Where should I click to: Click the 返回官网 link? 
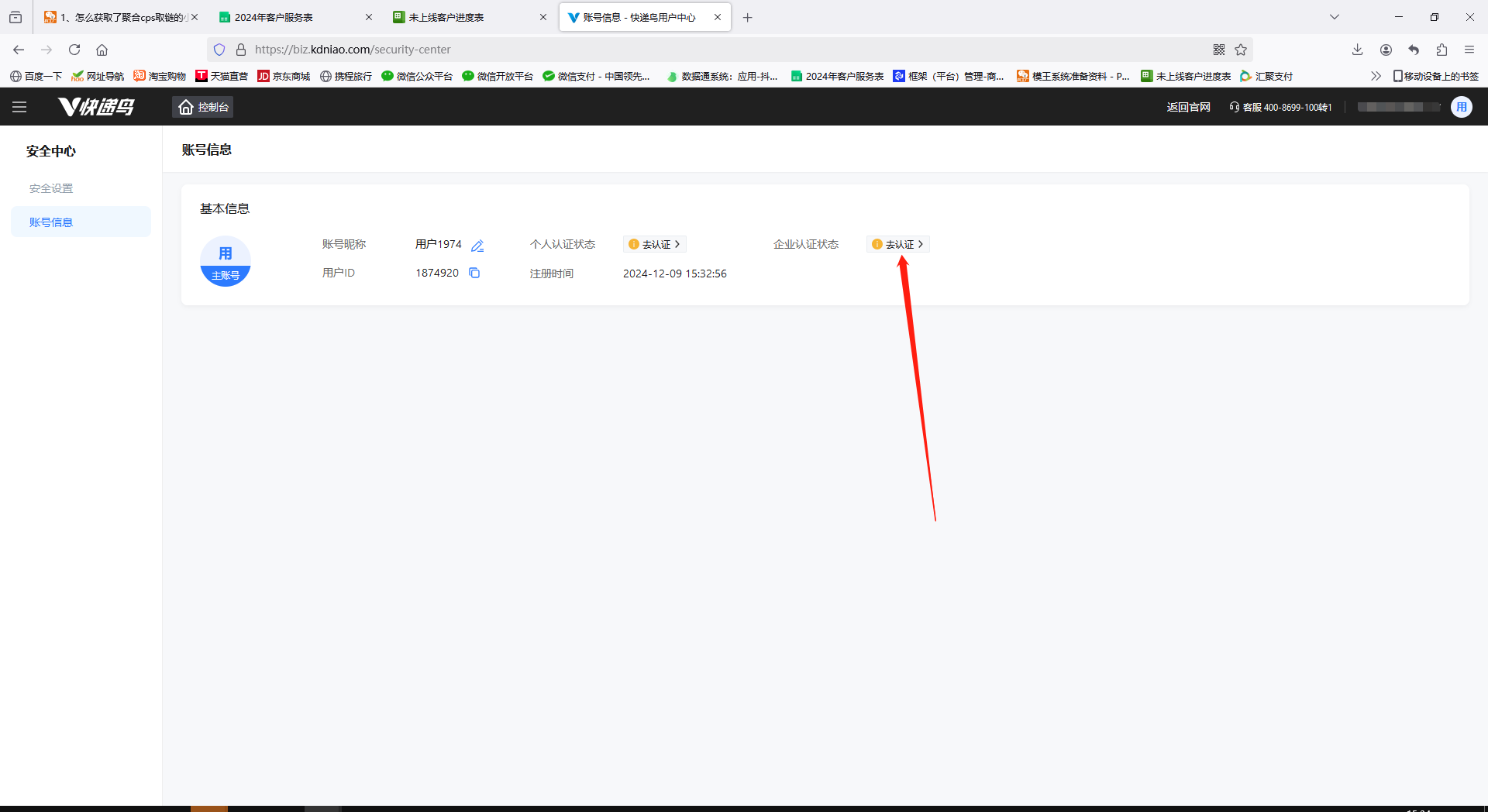coord(1188,107)
